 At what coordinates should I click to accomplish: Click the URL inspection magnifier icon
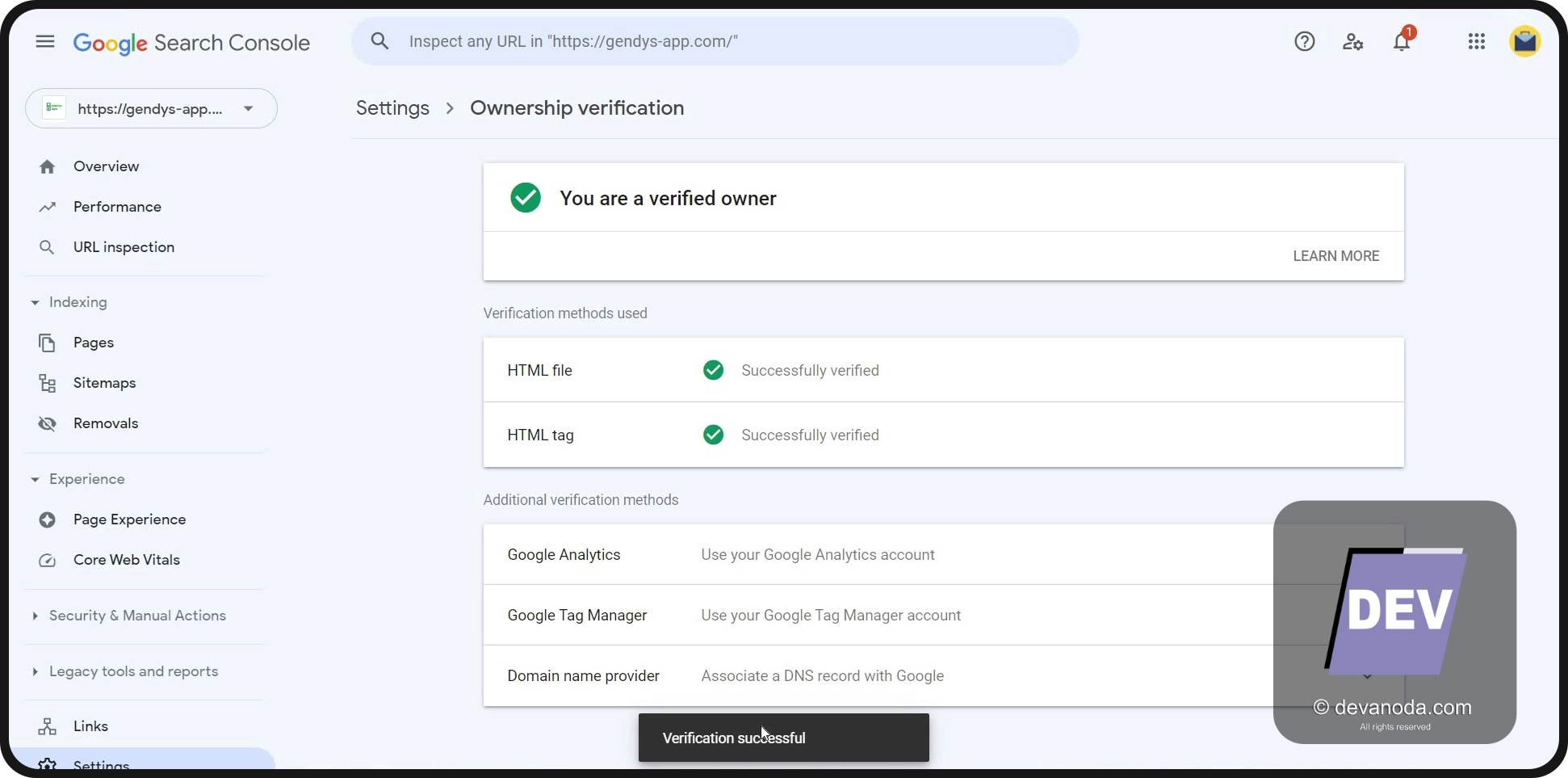47,247
